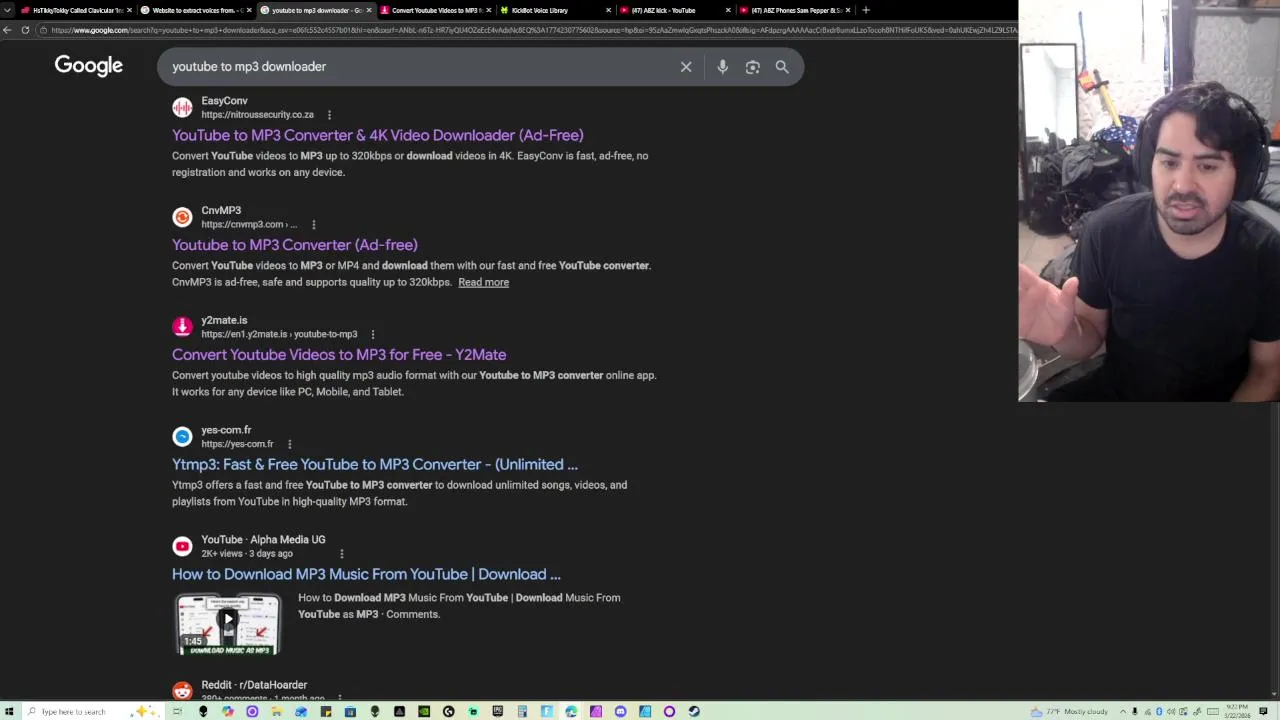Viewport: 1280px width, 720px height.
Task: Open search by image camera icon
Action: point(752,67)
